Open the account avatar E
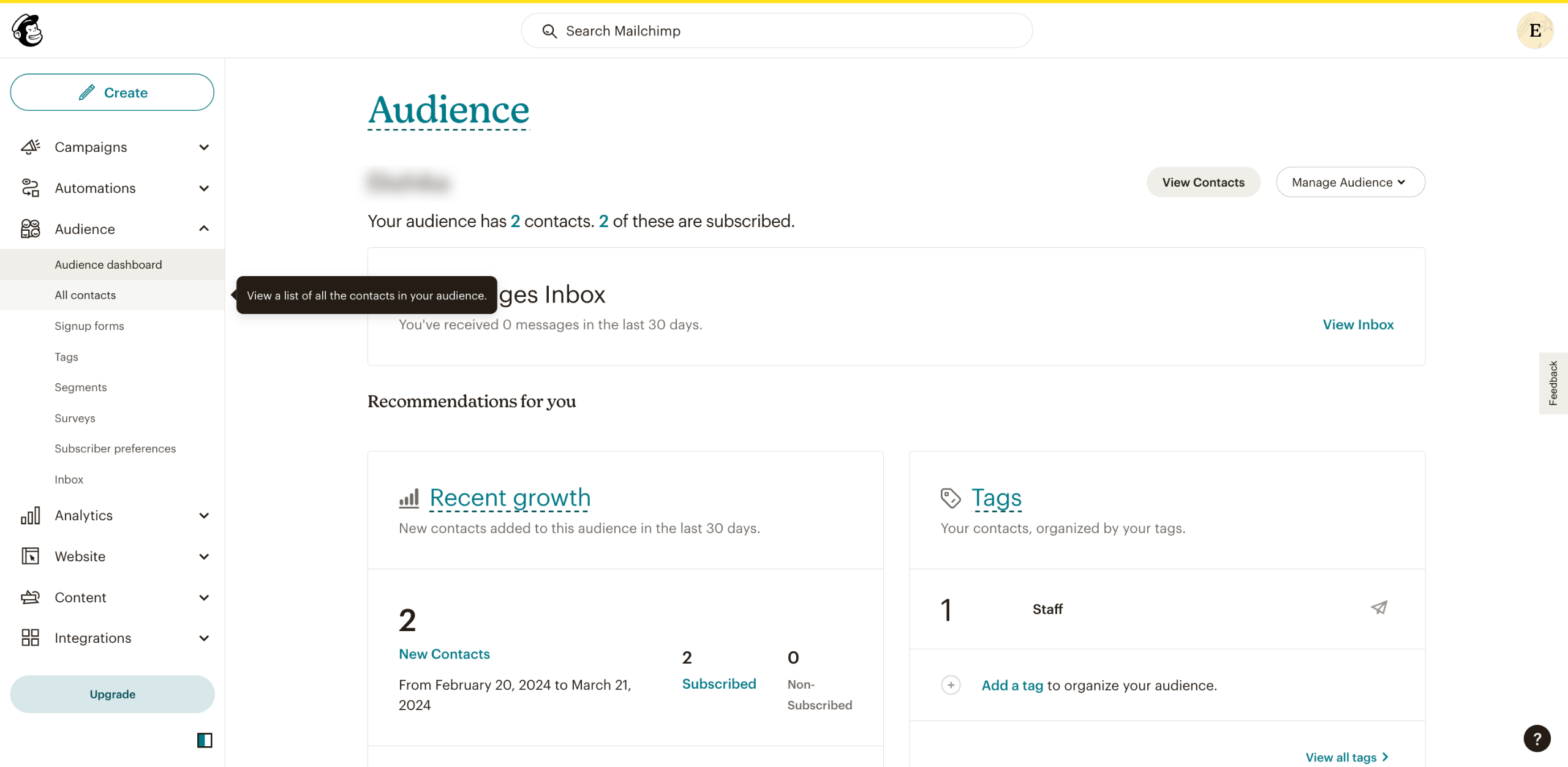 tap(1535, 30)
